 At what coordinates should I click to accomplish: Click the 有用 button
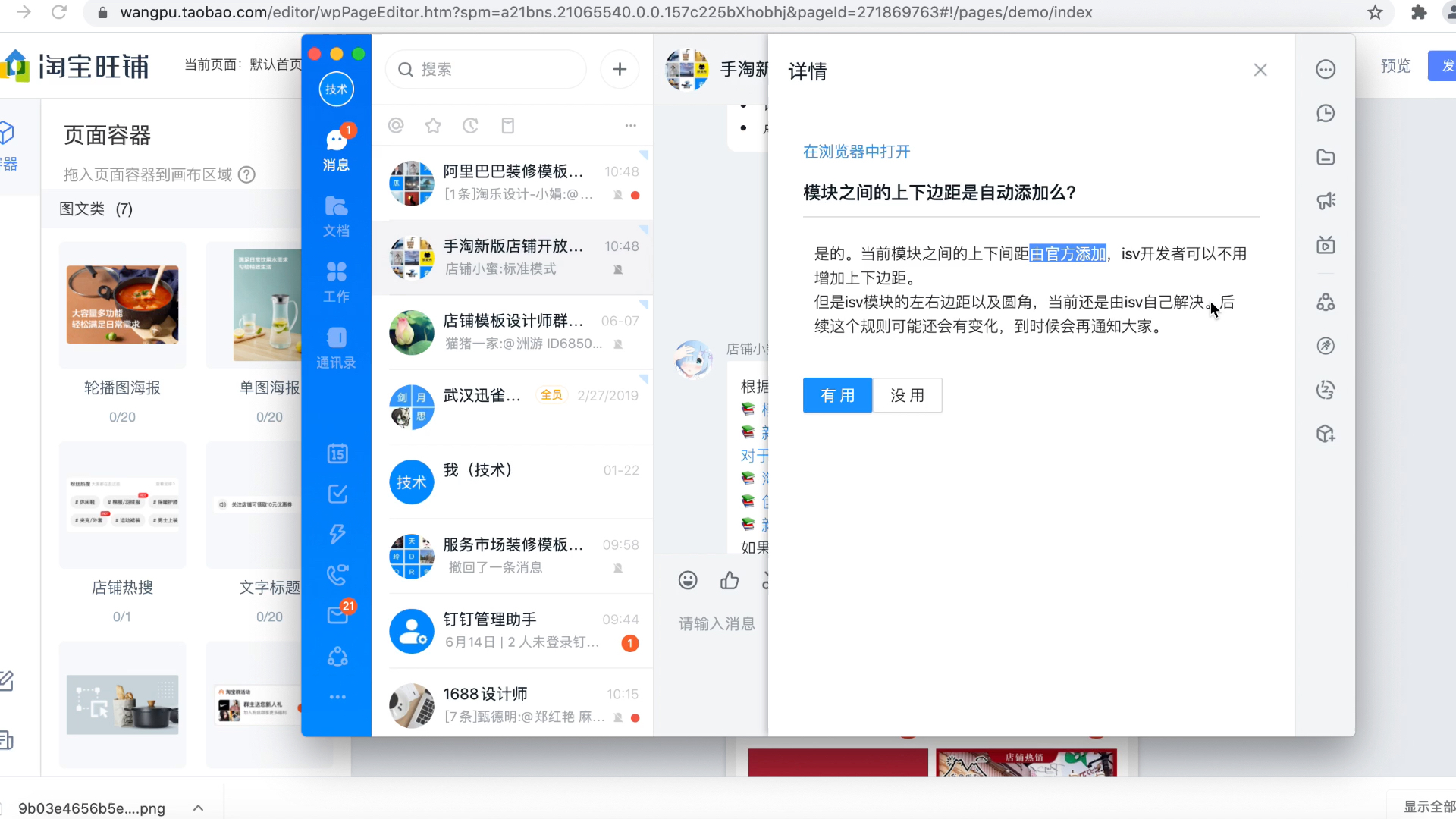pyautogui.click(x=837, y=395)
